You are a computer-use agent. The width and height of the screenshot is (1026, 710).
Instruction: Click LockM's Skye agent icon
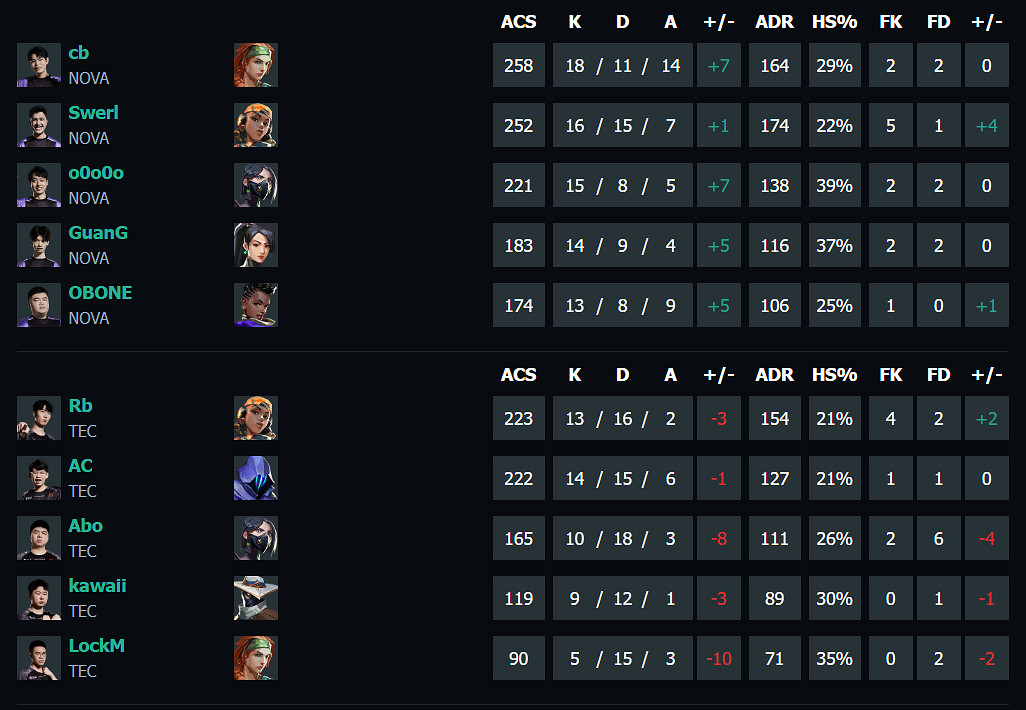click(x=256, y=658)
